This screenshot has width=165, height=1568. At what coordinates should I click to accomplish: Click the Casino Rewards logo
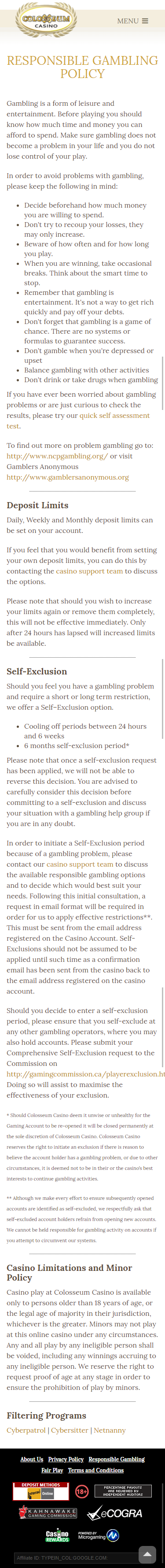click(57, 1536)
